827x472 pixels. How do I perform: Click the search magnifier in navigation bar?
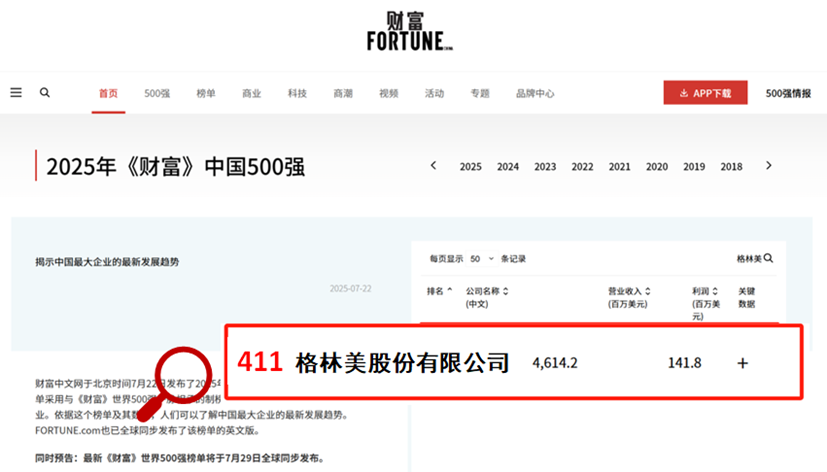coord(45,93)
